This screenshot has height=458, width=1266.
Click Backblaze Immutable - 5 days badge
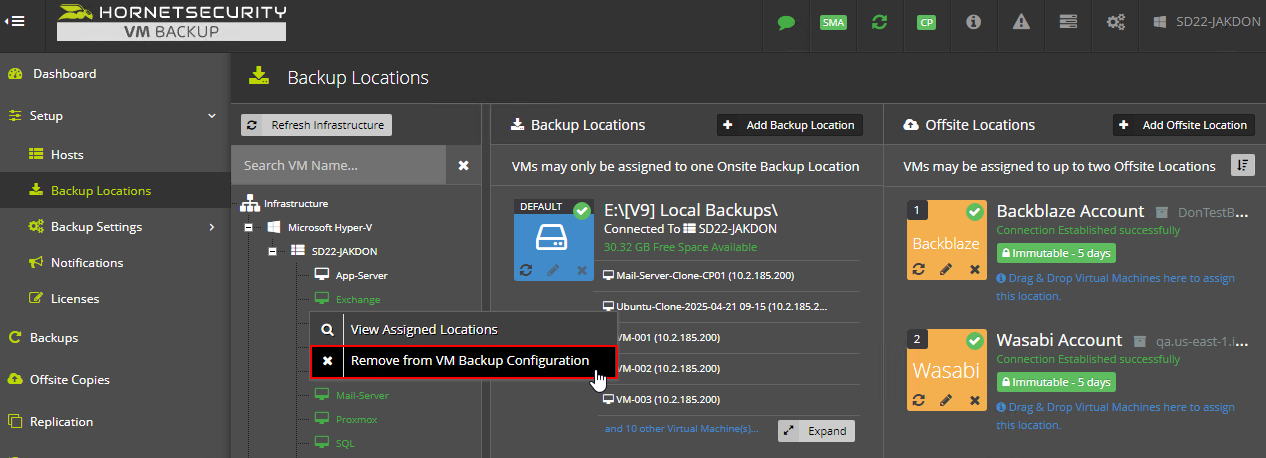tap(1056, 254)
